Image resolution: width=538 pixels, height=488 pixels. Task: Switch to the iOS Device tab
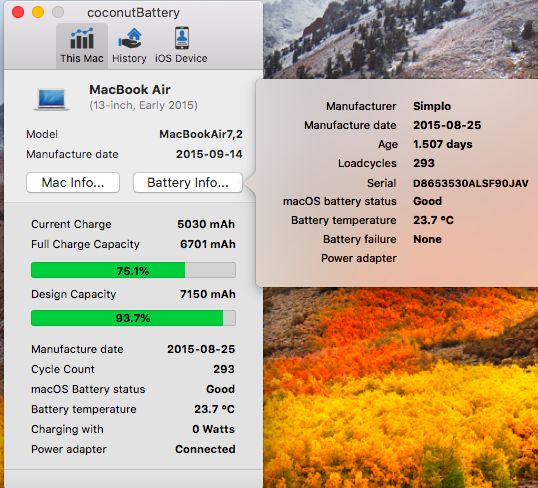coord(182,46)
